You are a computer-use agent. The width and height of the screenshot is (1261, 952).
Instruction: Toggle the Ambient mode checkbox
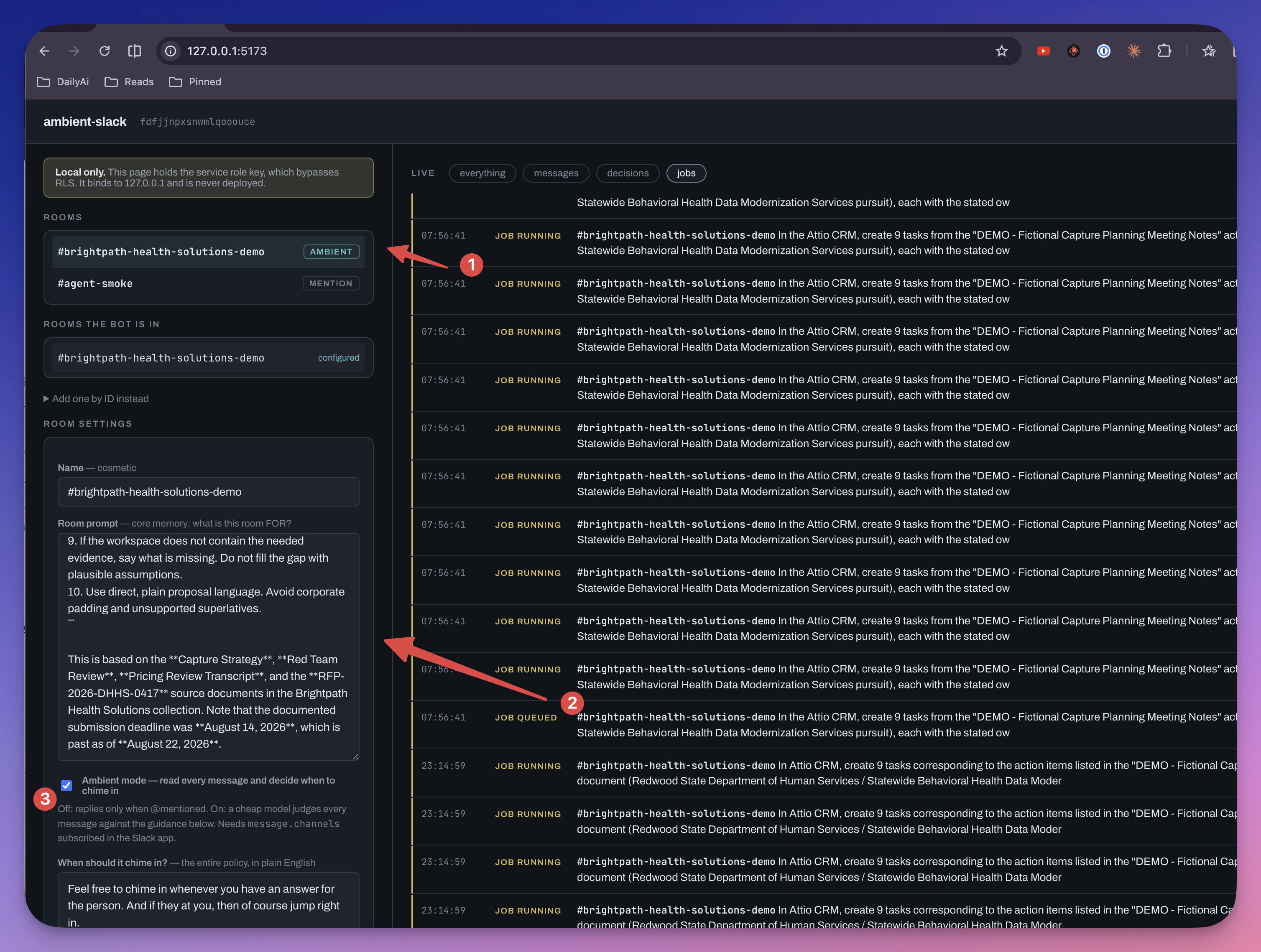coord(67,786)
